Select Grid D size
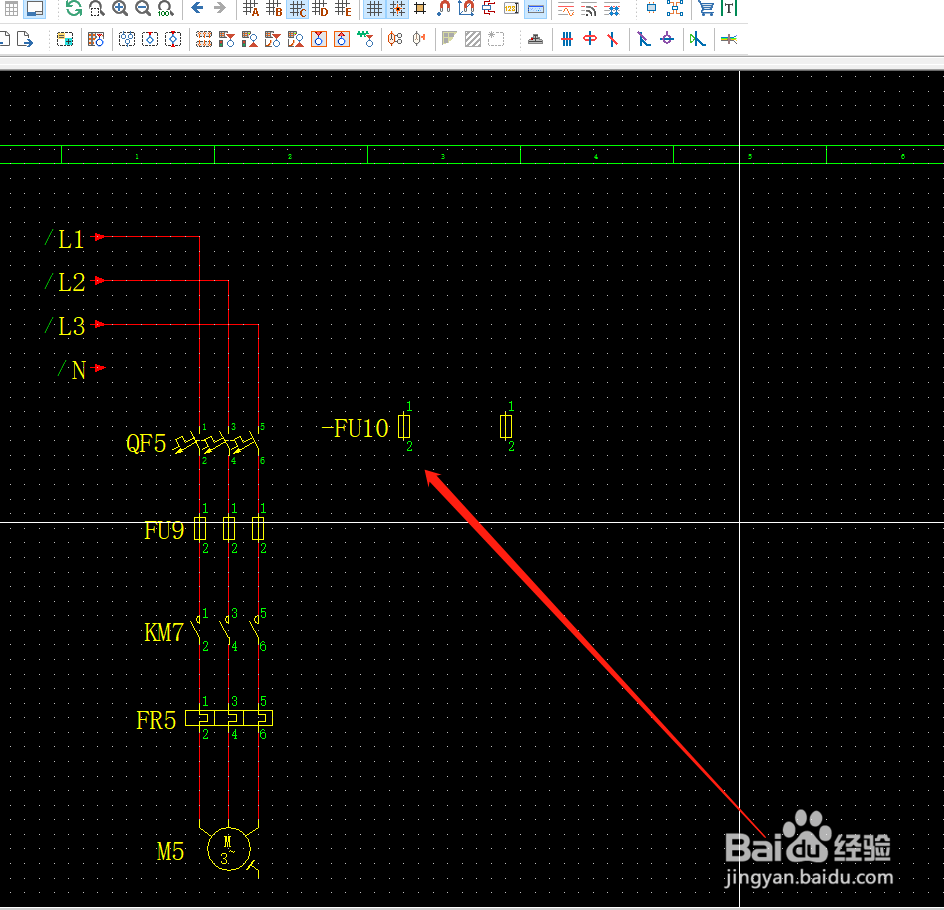 [320, 8]
